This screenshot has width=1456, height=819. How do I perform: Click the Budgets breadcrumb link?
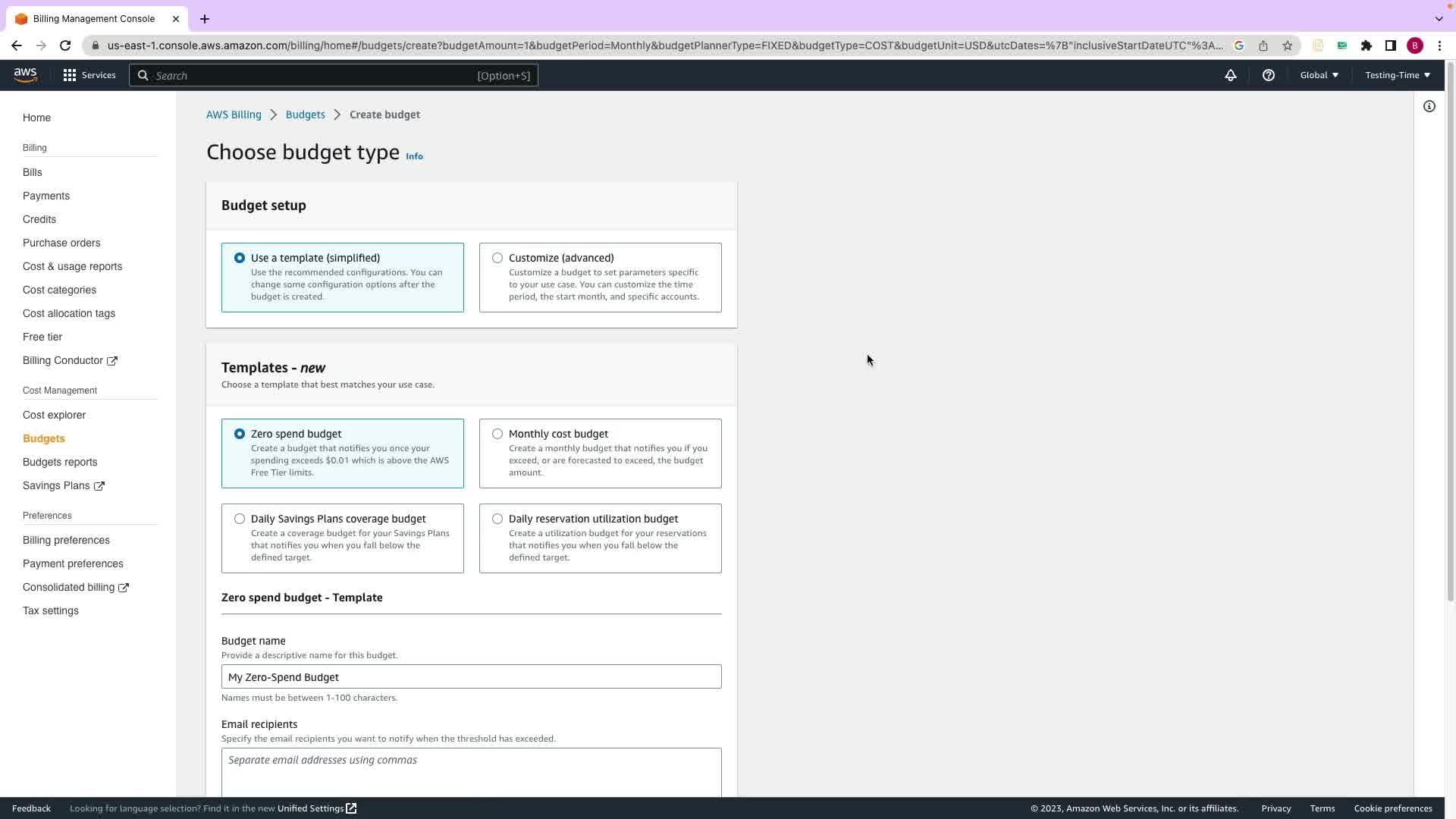point(305,115)
